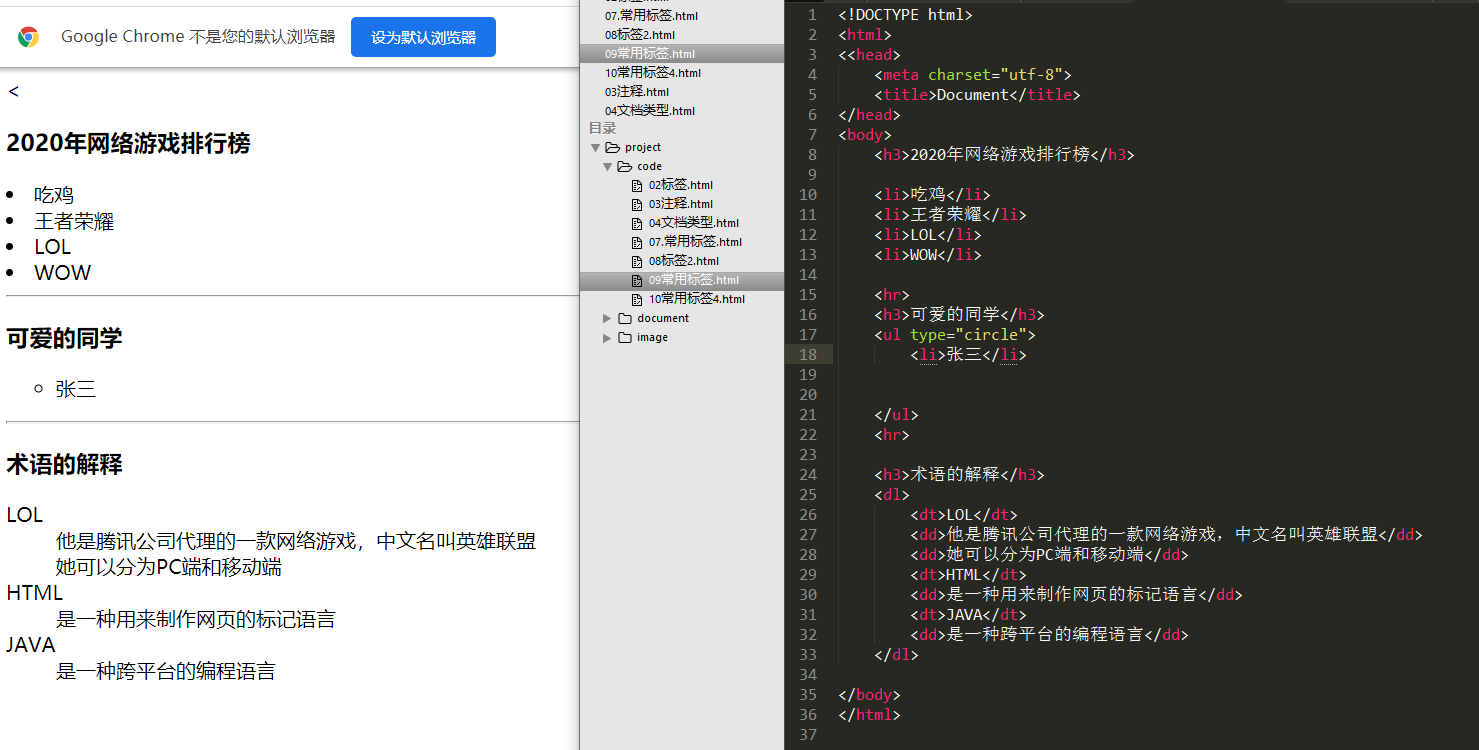This screenshot has height=750, width=1479.
Task: Click list item 吃鸡 in browser page
Action: click(x=54, y=195)
